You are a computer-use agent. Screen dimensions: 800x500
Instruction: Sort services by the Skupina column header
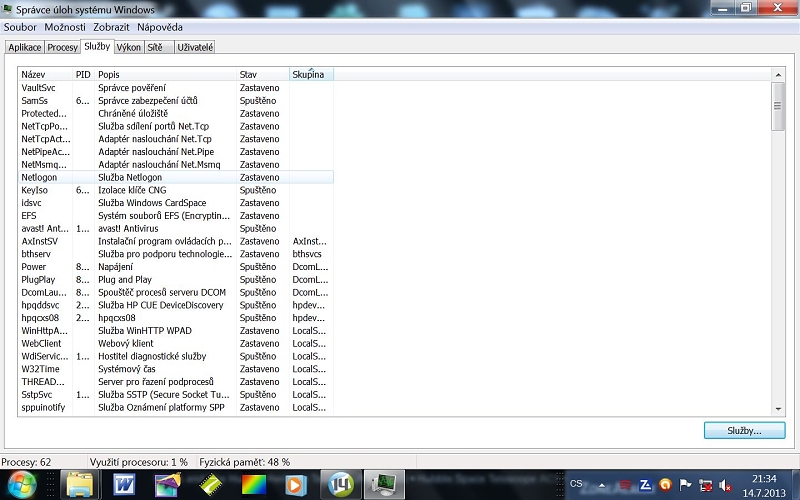310,75
